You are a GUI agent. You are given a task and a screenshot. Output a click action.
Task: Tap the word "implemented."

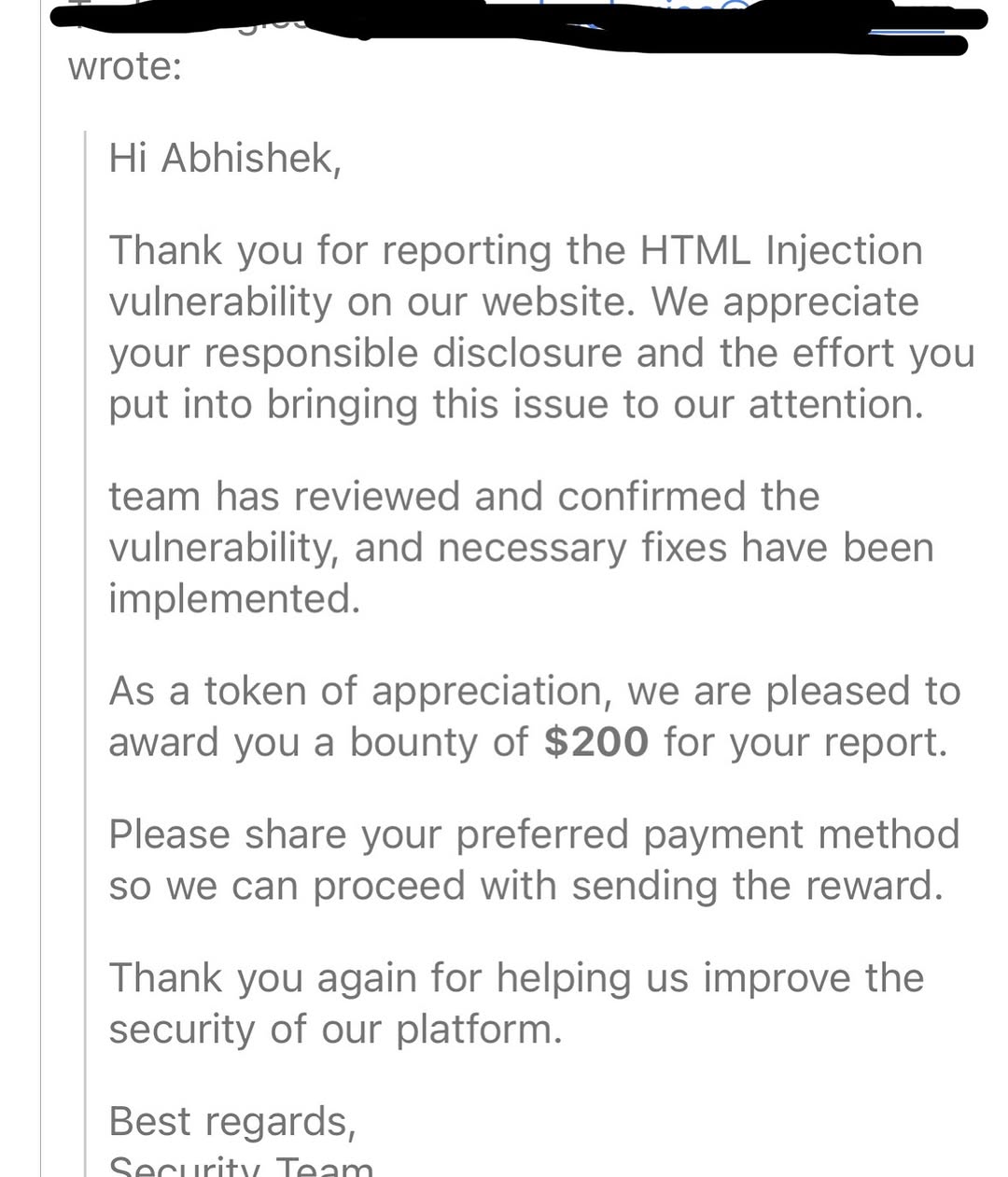(x=234, y=598)
